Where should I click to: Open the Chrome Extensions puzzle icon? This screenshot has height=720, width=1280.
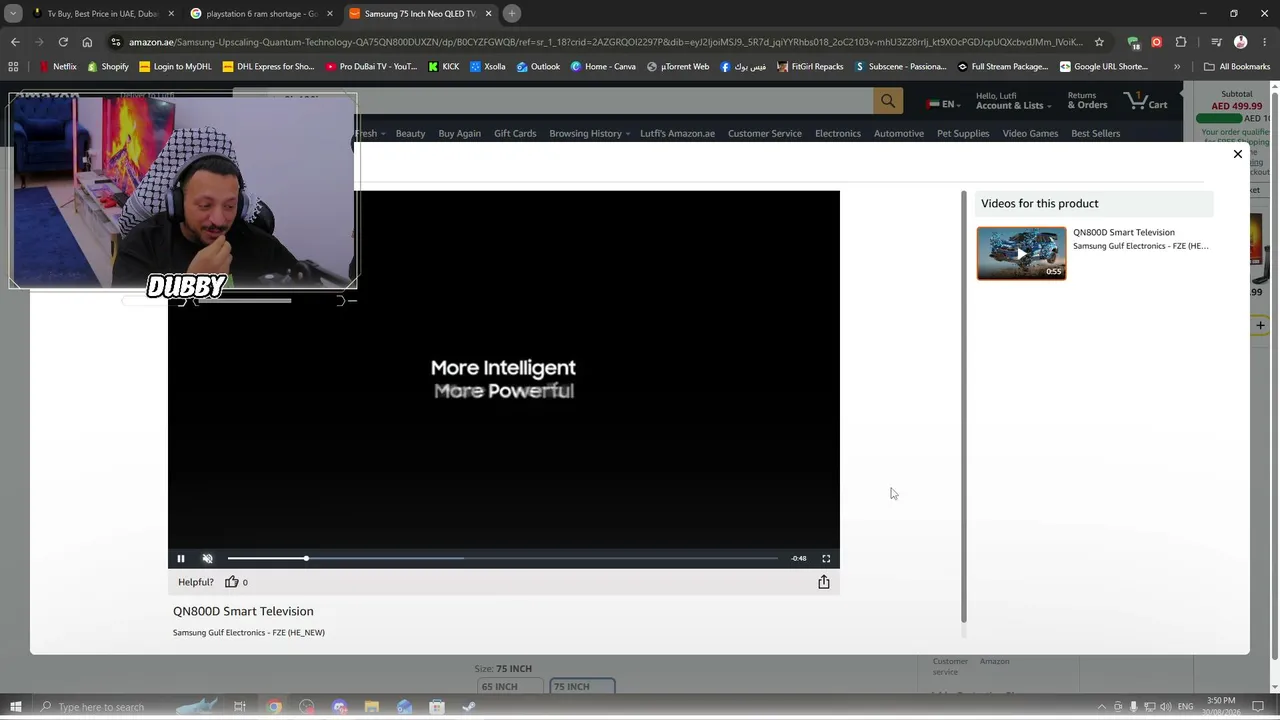(x=1181, y=42)
